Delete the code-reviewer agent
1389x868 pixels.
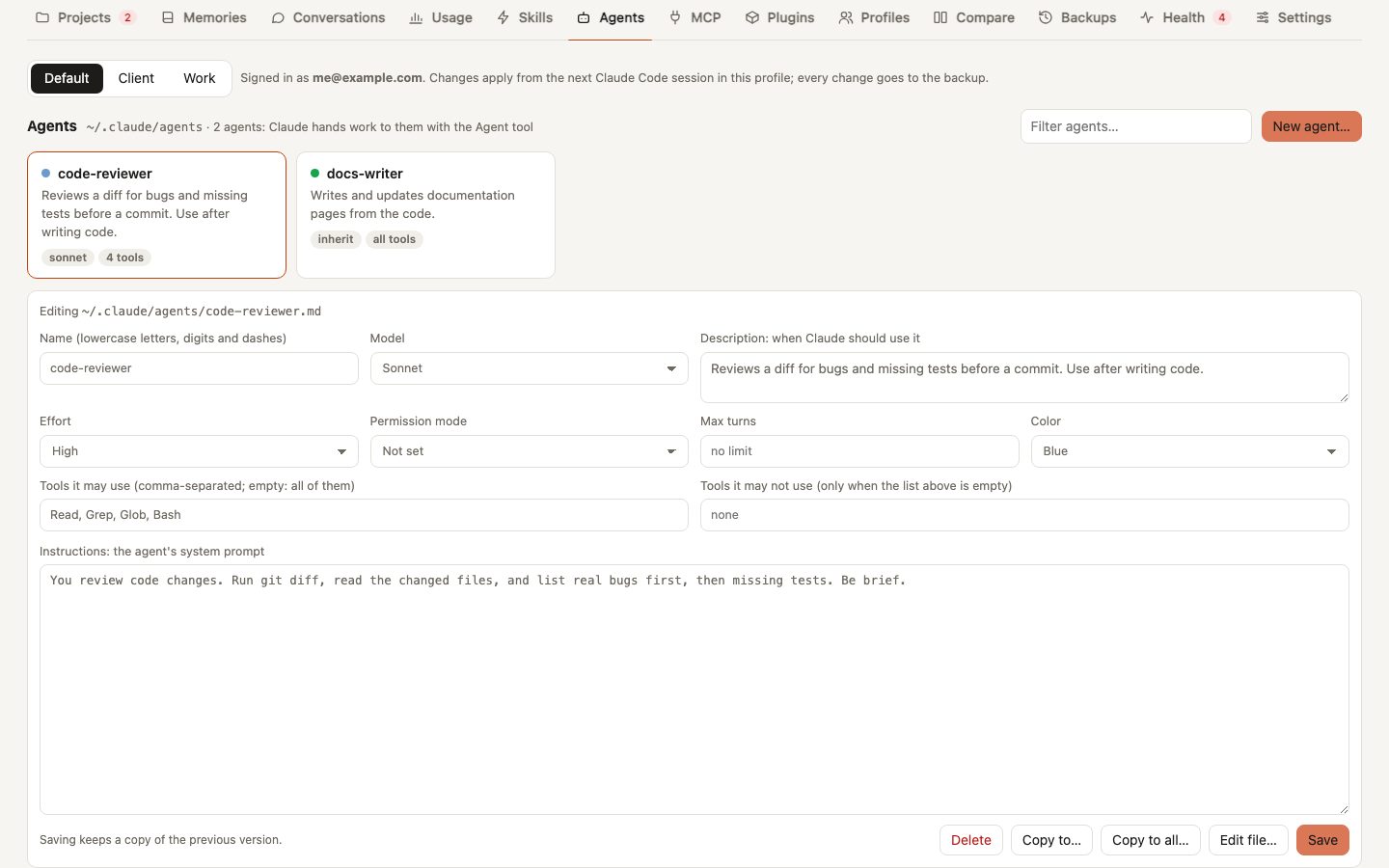(x=970, y=840)
